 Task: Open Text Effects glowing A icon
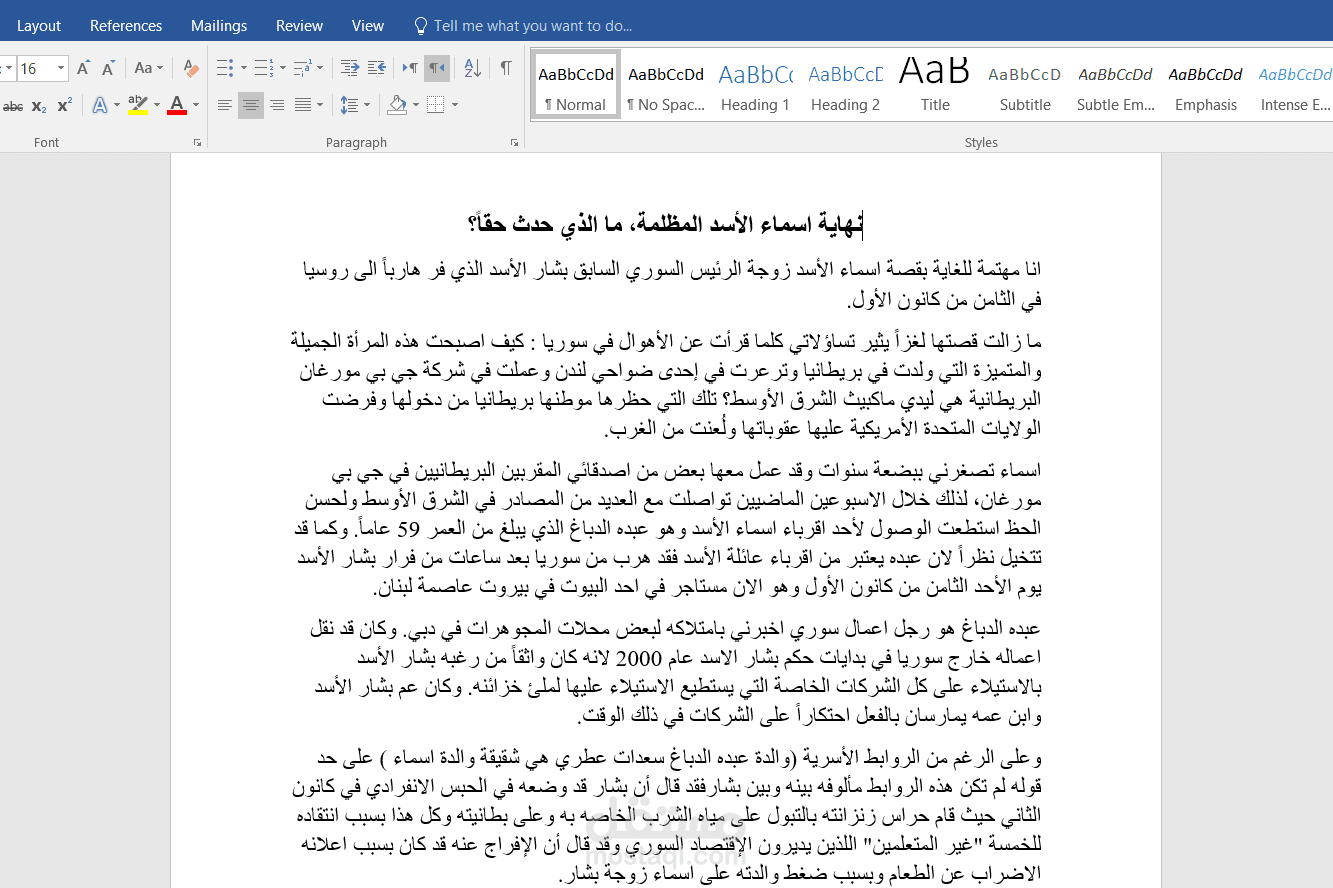click(x=100, y=105)
